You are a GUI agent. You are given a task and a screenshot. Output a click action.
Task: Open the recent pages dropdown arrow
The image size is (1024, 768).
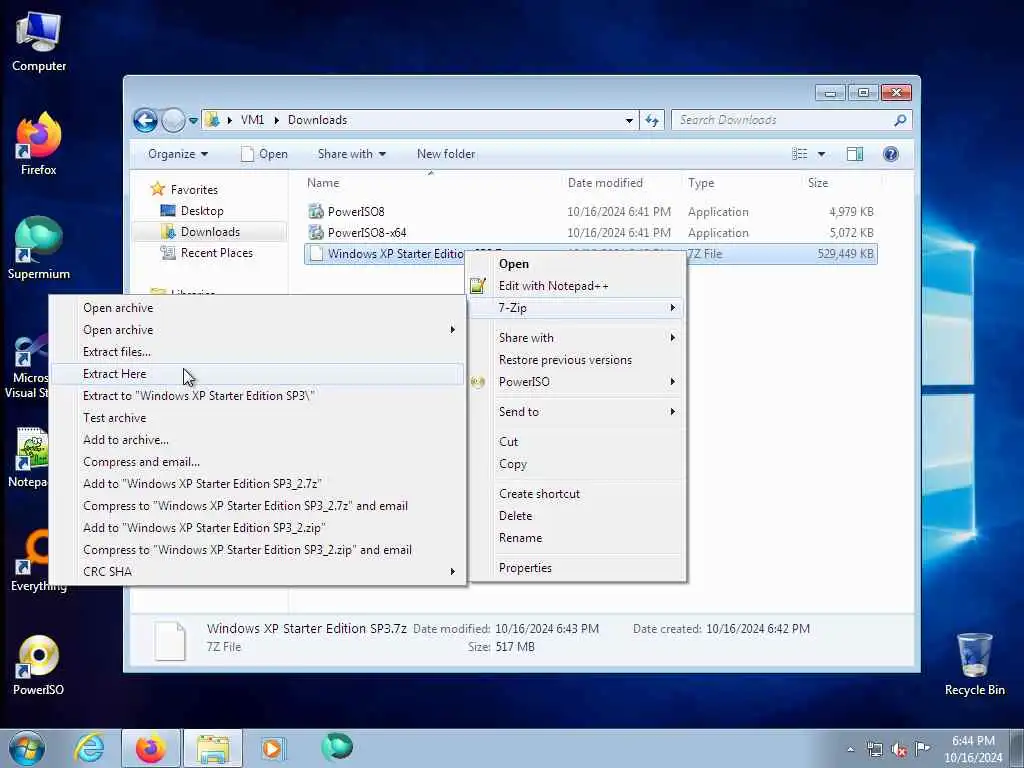[x=193, y=121]
